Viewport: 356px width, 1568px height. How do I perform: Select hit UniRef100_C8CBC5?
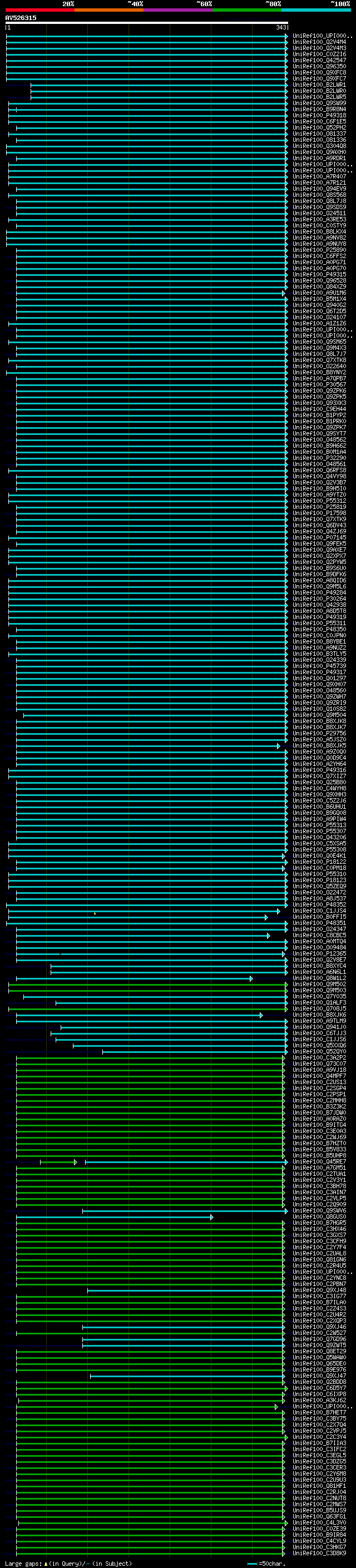(319, 935)
